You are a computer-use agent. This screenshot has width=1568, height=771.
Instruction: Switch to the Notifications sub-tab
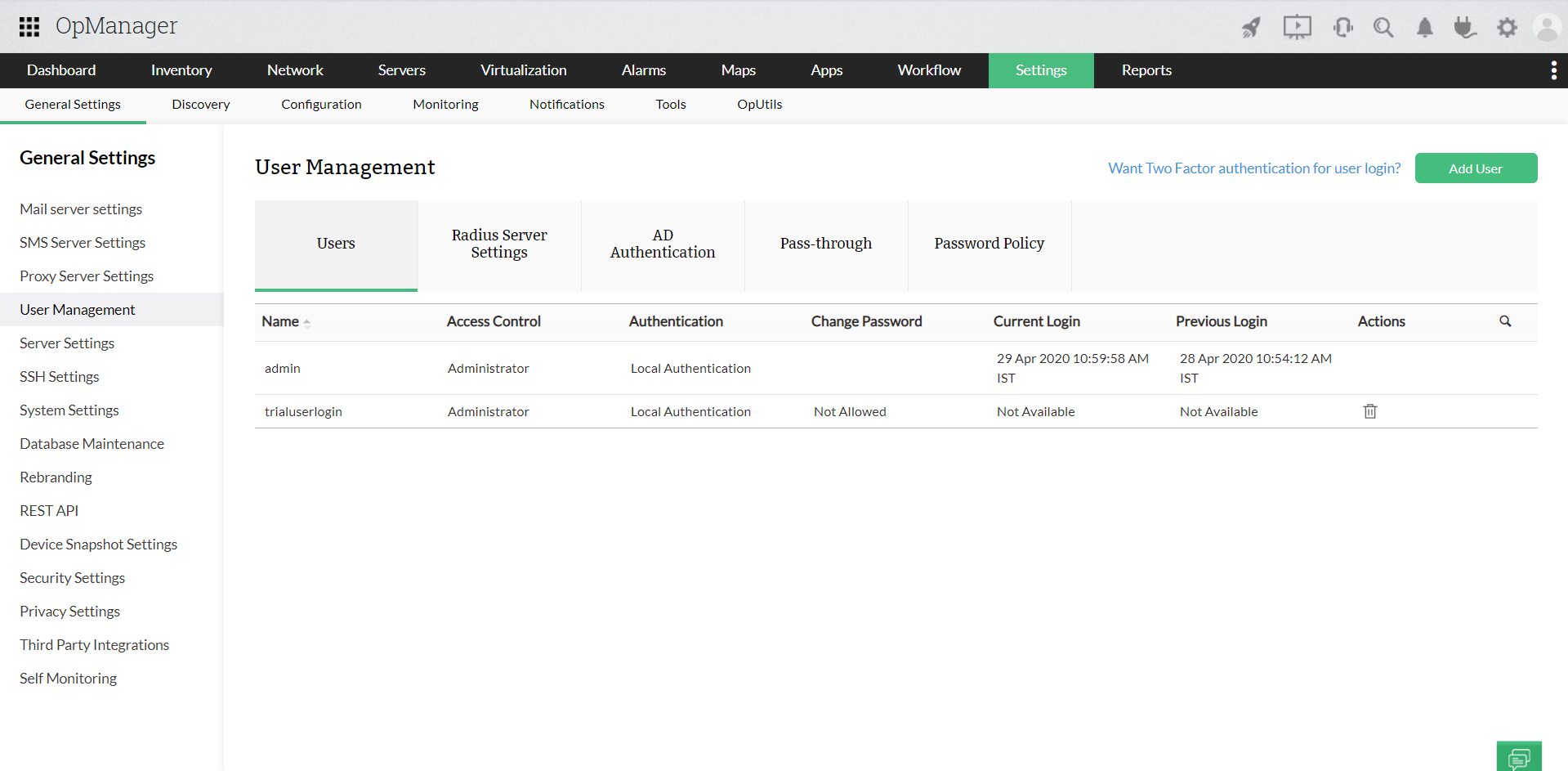(567, 105)
